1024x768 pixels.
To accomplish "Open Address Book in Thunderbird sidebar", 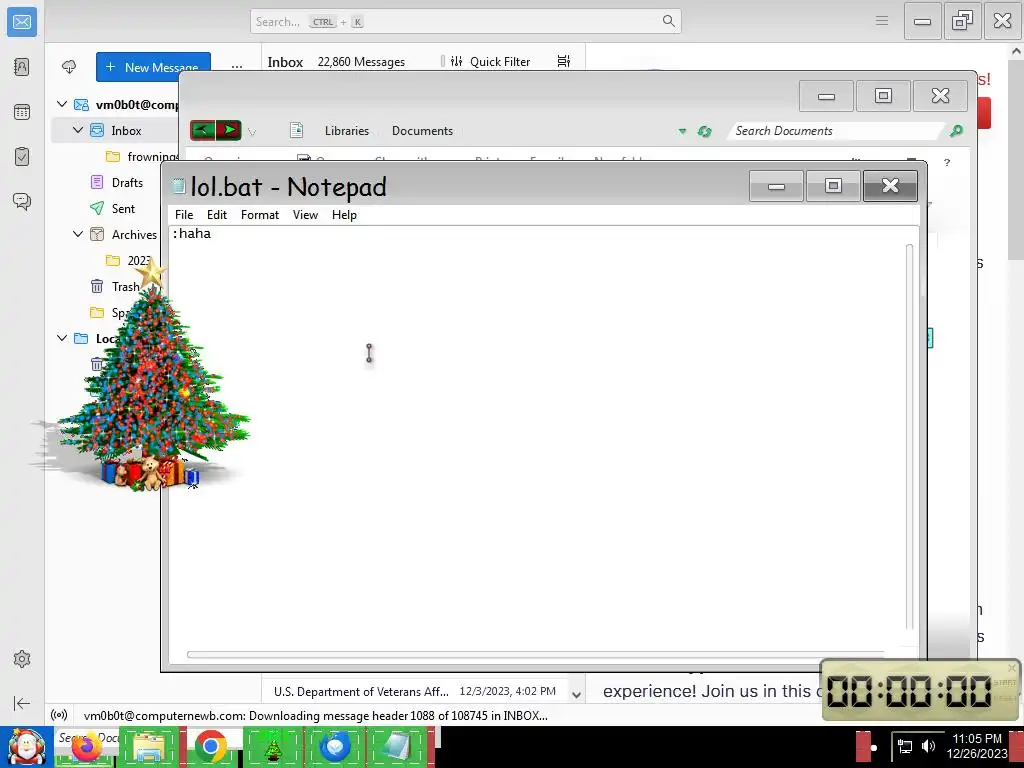I will [22, 67].
